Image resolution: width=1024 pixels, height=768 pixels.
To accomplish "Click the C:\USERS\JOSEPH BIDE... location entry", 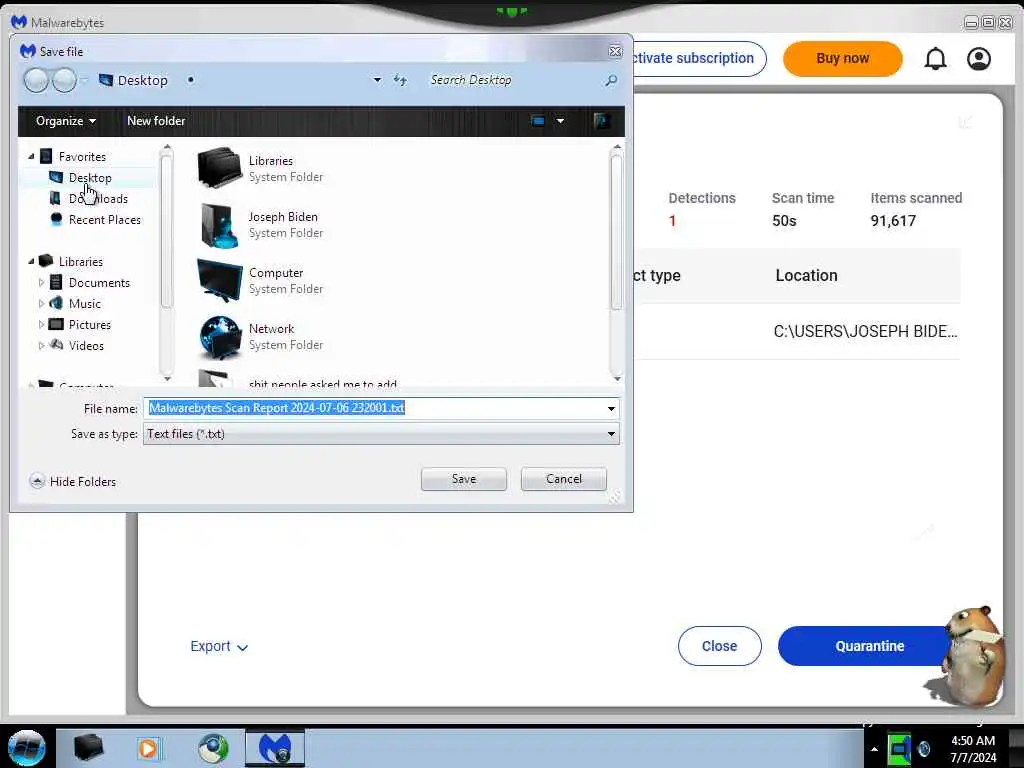I will coord(865,332).
